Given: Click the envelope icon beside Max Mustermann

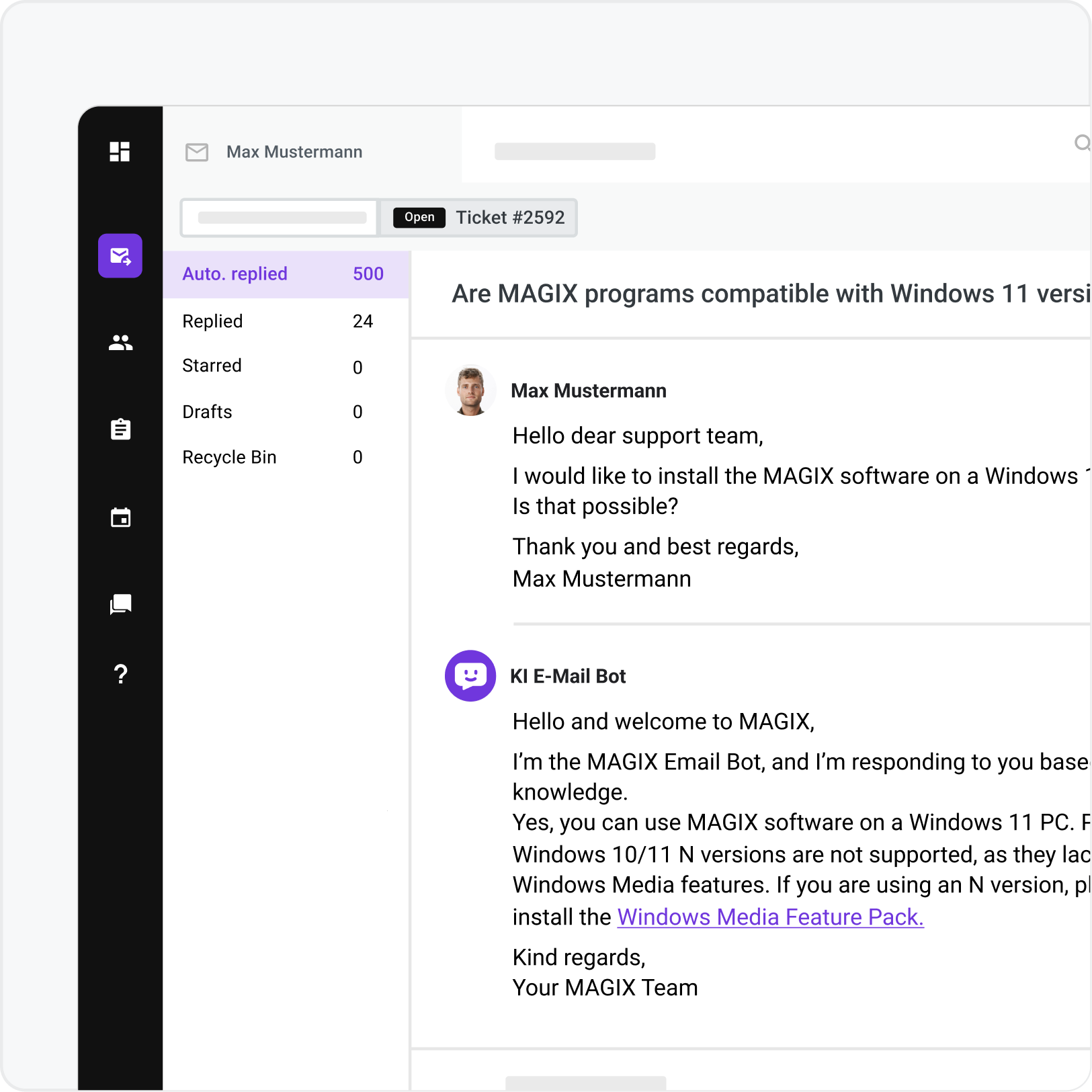Looking at the screenshot, I should (196, 153).
